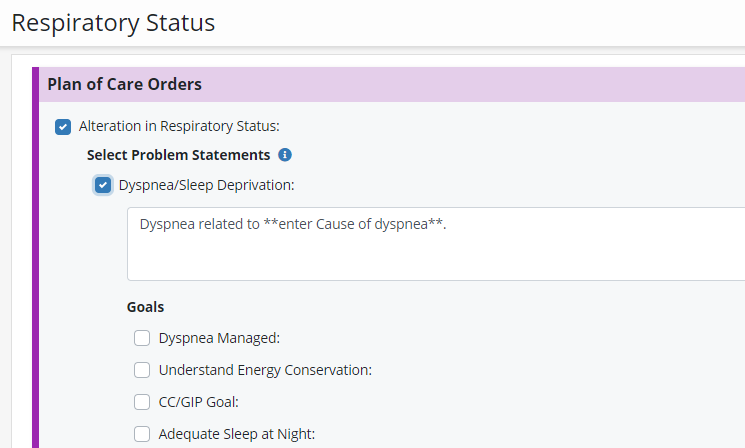Click the info icon beside Select Problem Statements
This screenshot has width=745, height=448.
(x=285, y=155)
